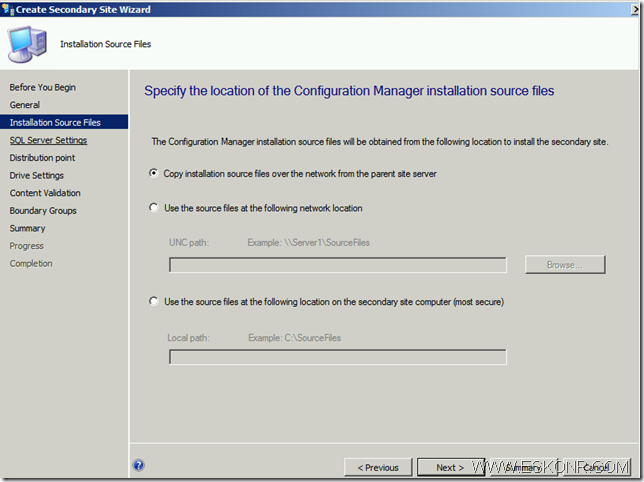Open Content Validation step
The width and height of the screenshot is (644, 482).
[45, 193]
